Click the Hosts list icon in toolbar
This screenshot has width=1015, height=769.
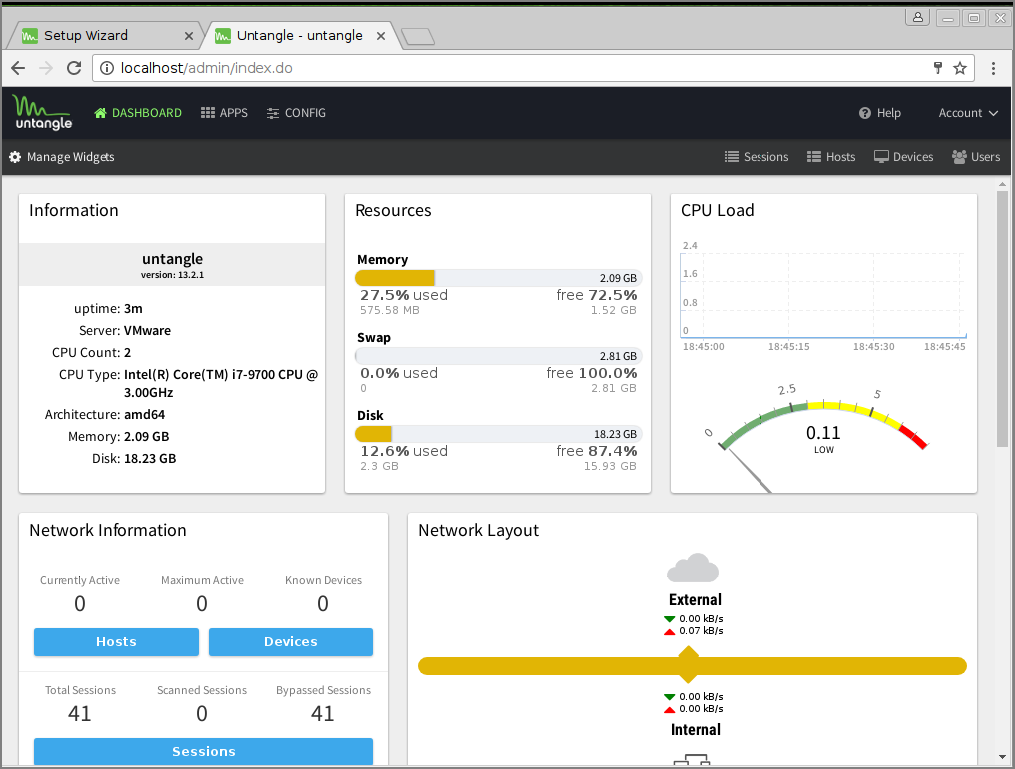tap(814, 157)
